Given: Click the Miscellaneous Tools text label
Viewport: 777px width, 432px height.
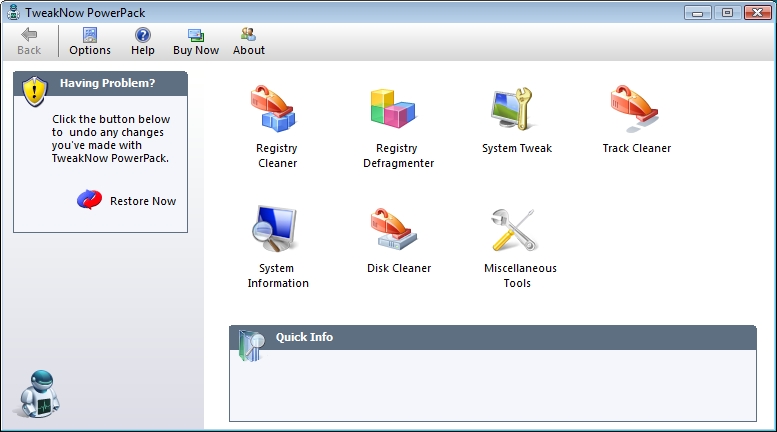Looking at the screenshot, I should click(x=520, y=275).
